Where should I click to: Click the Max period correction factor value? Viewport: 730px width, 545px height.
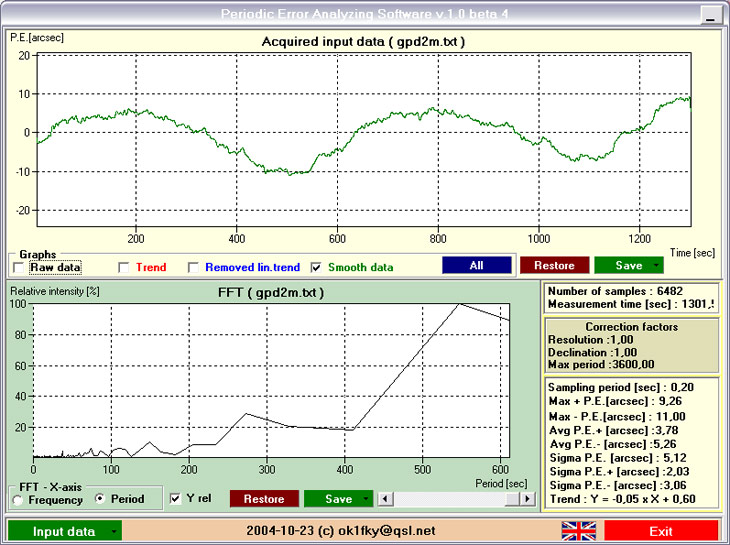click(633, 364)
